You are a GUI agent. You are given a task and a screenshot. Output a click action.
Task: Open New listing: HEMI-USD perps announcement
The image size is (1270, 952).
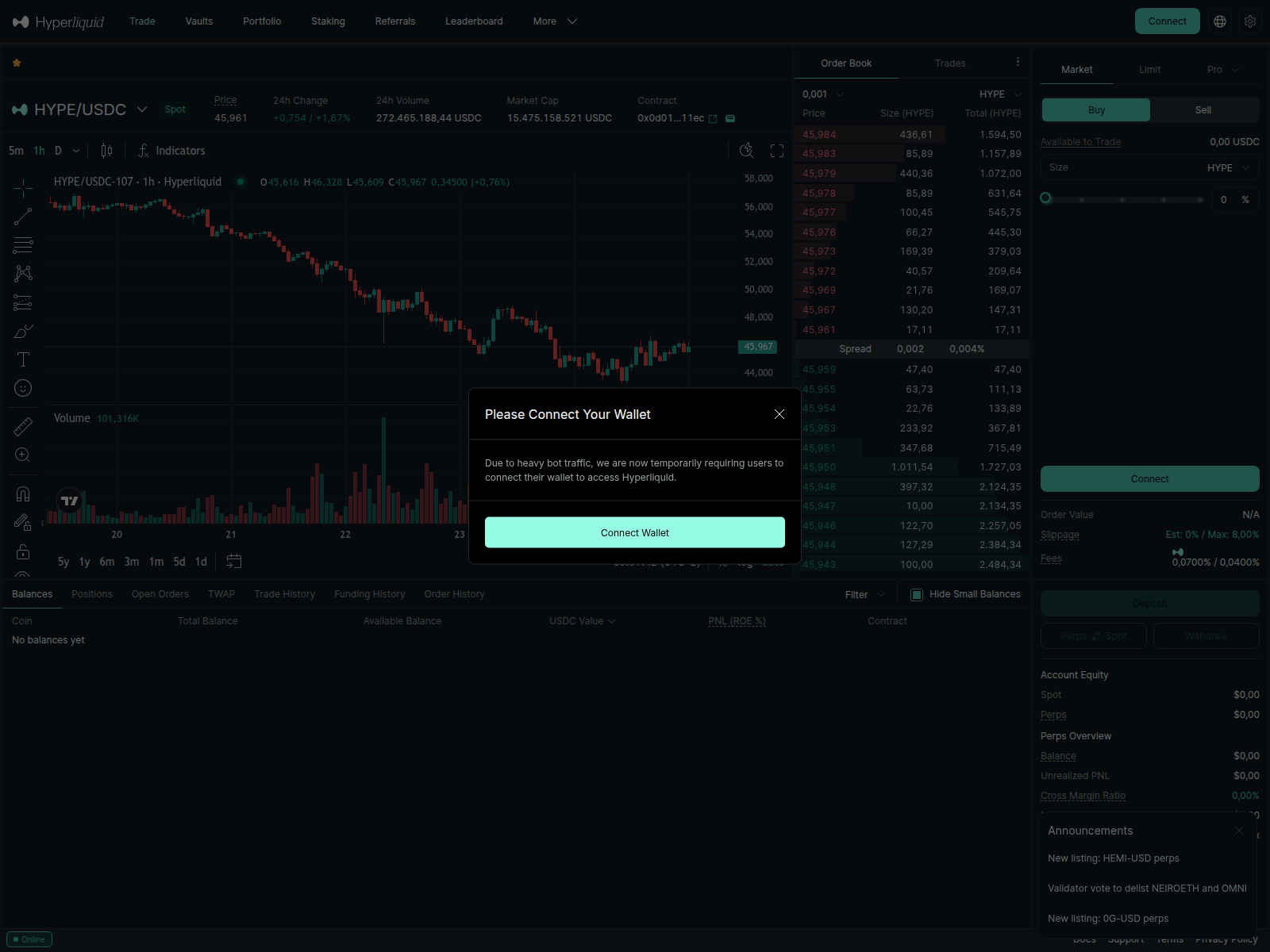pos(1113,858)
